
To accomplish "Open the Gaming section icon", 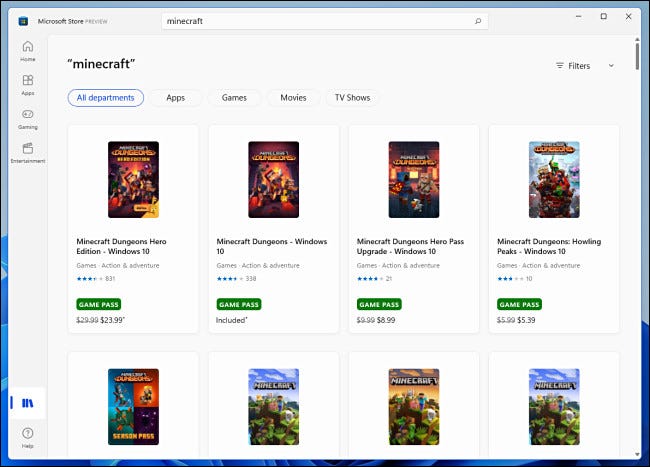I will pos(27,116).
